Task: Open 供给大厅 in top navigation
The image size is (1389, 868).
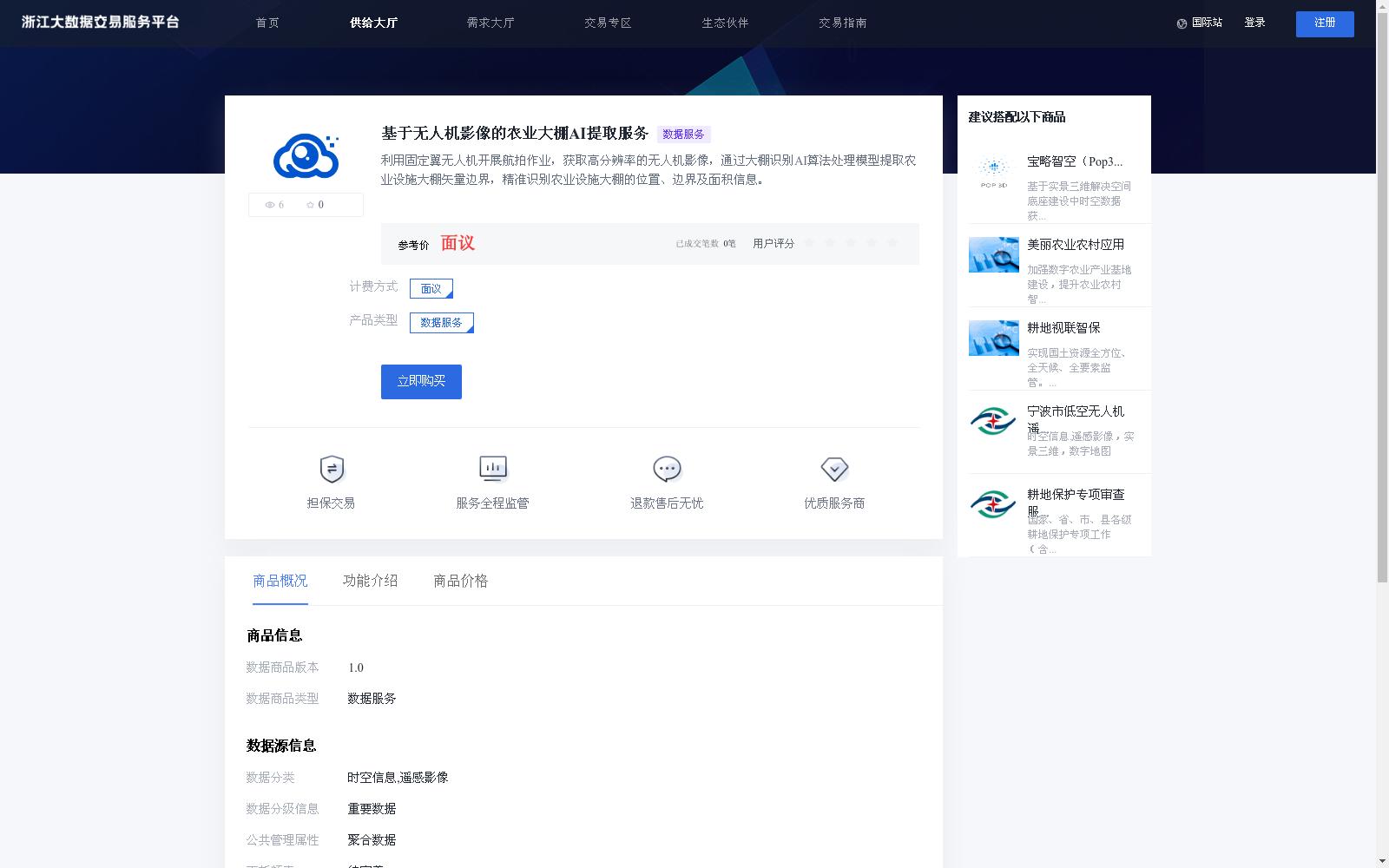Action: click(373, 23)
